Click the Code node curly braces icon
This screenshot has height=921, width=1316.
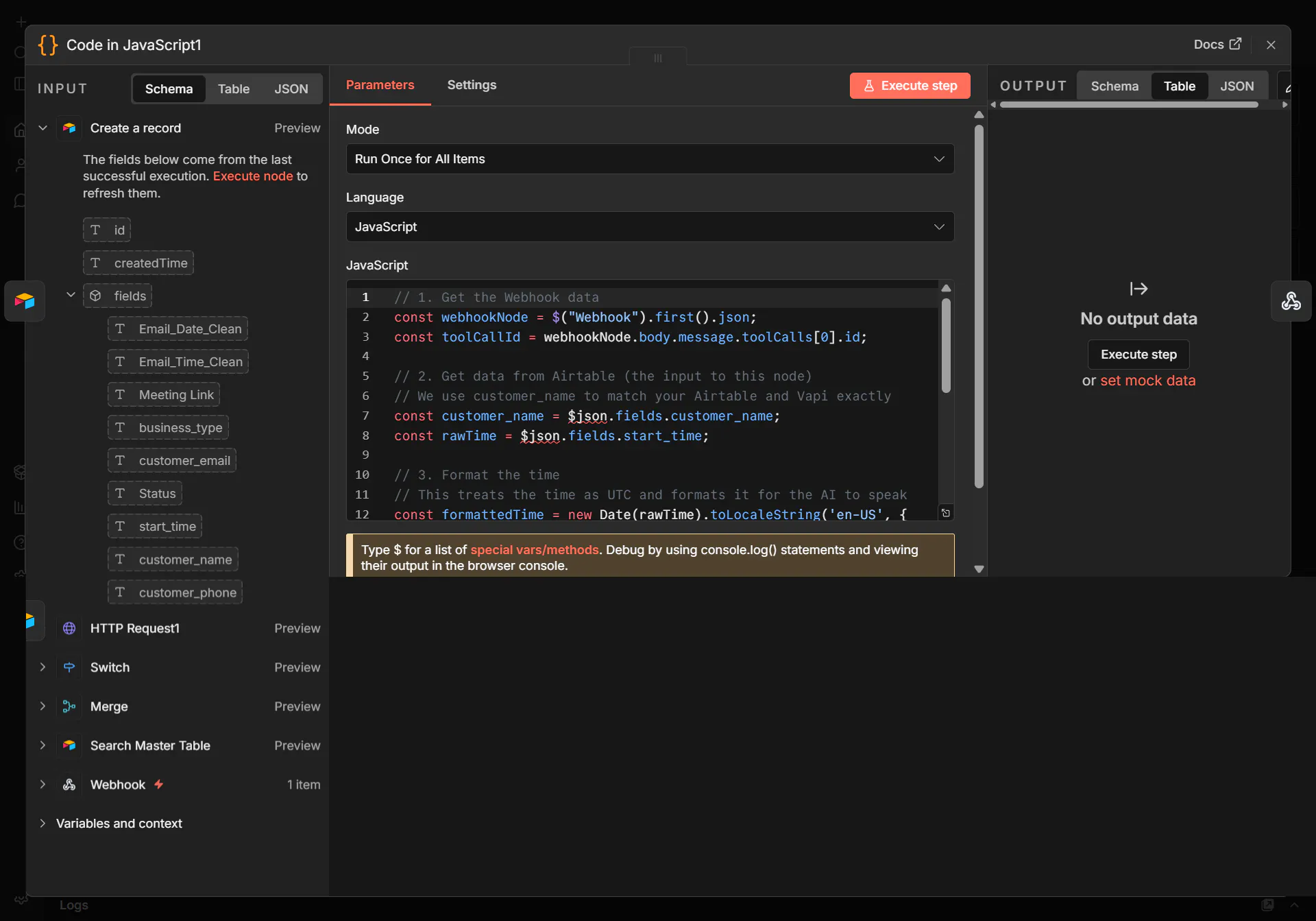pyautogui.click(x=48, y=45)
